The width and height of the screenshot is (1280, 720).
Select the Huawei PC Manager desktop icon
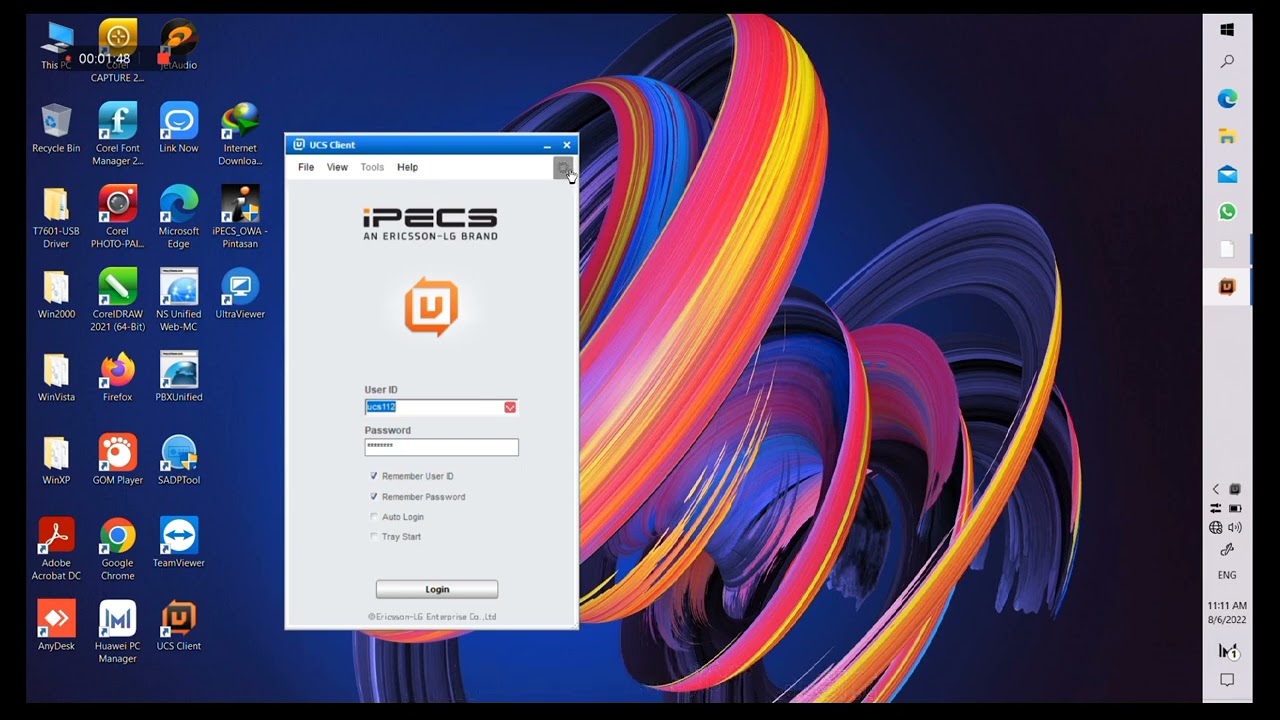[117, 632]
